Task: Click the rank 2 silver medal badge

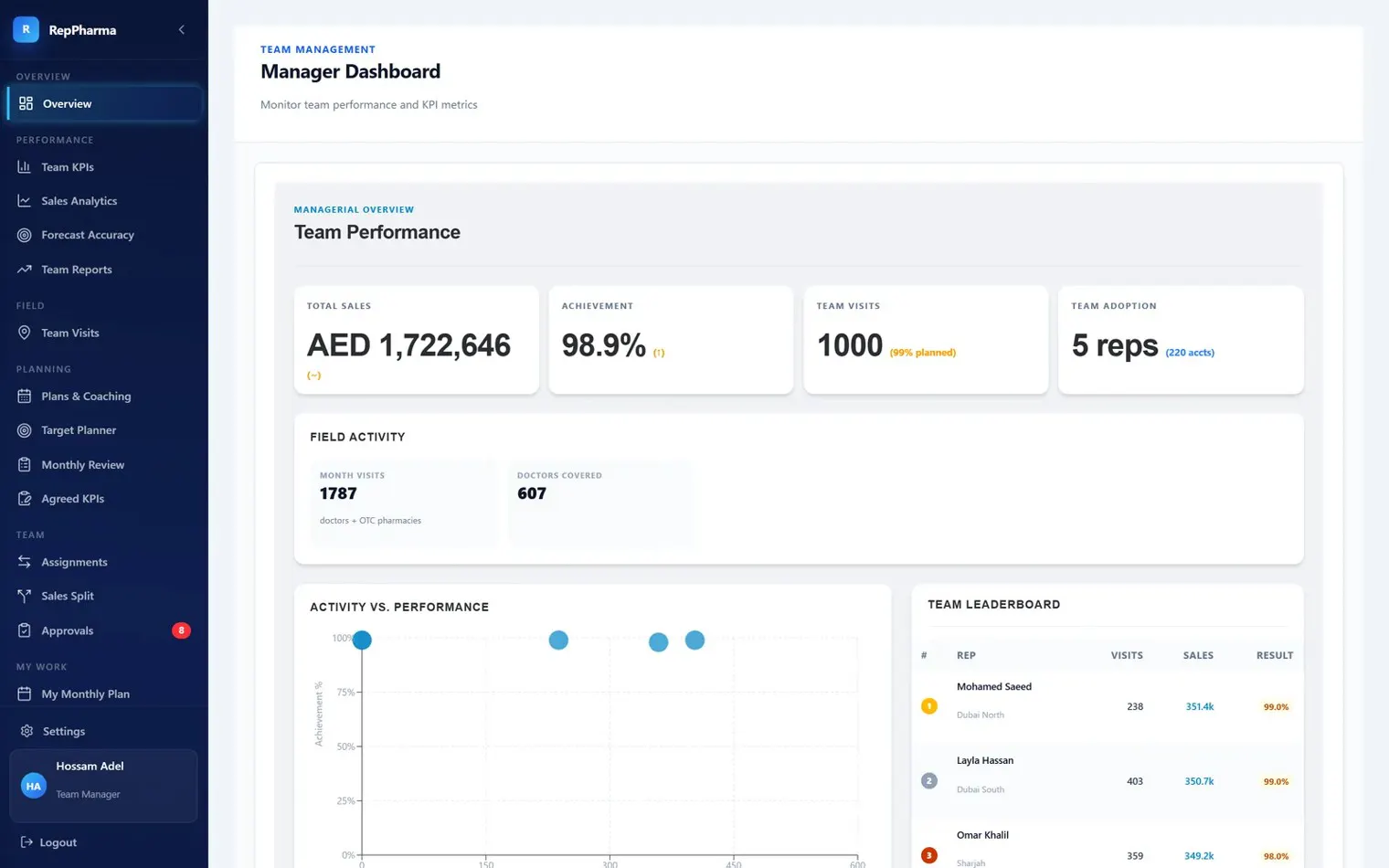Action: [x=929, y=781]
